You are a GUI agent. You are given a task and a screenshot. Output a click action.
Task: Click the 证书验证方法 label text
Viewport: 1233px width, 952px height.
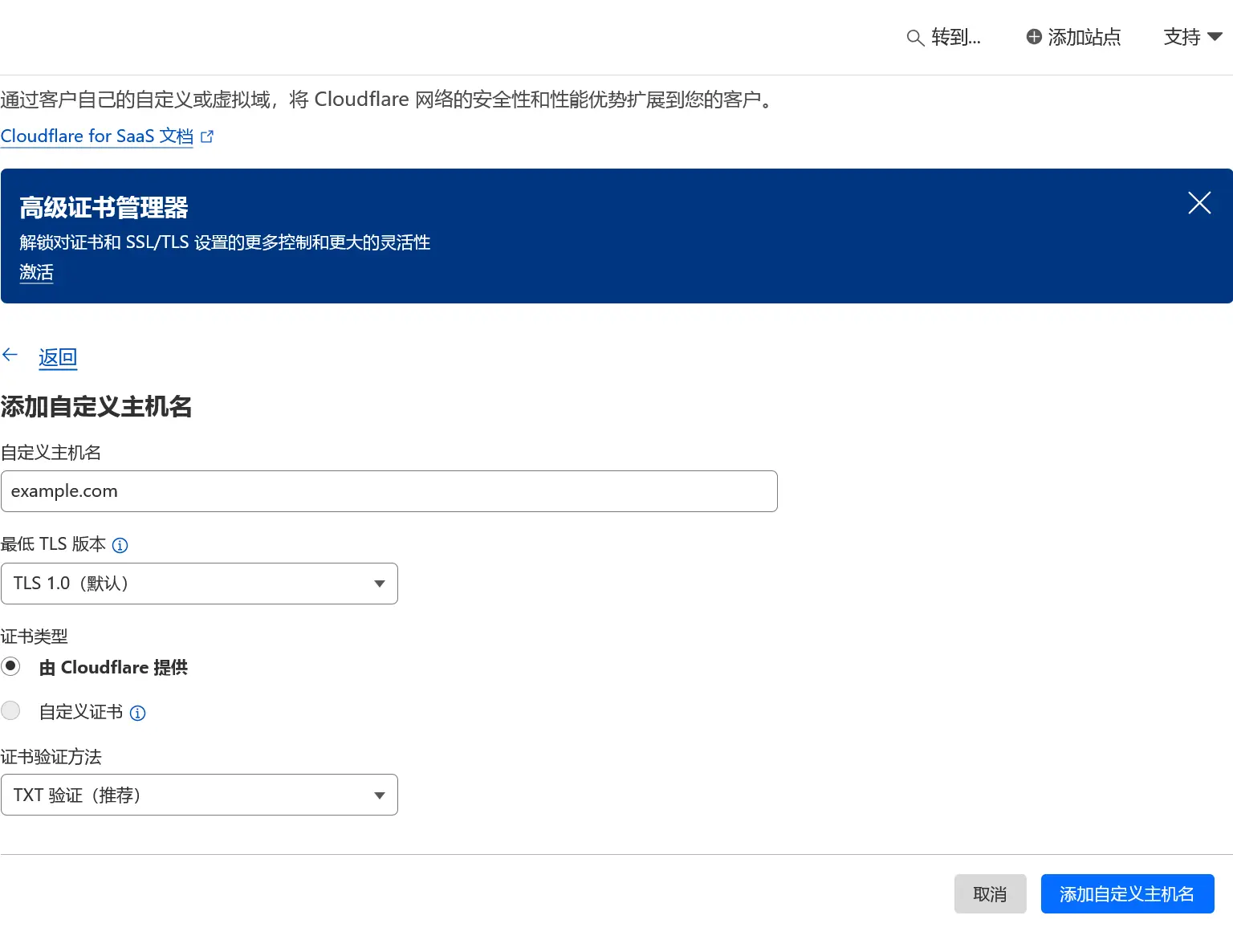coord(51,757)
